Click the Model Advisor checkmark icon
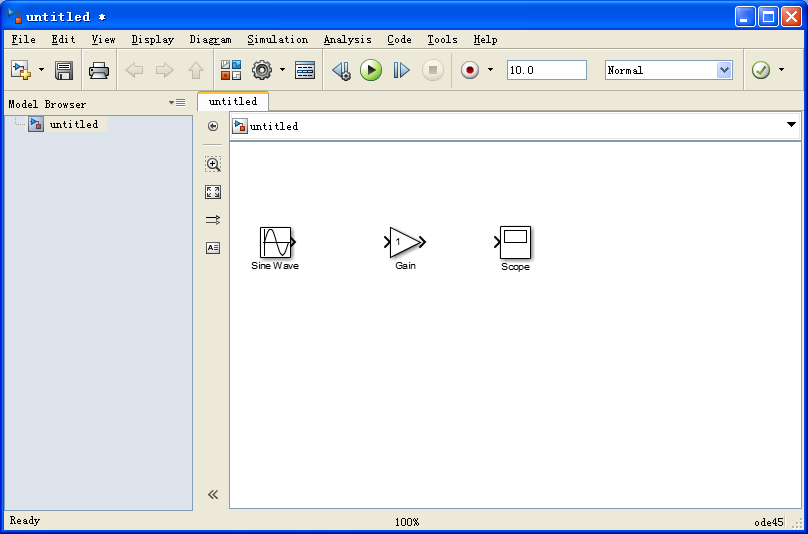 [761, 70]
